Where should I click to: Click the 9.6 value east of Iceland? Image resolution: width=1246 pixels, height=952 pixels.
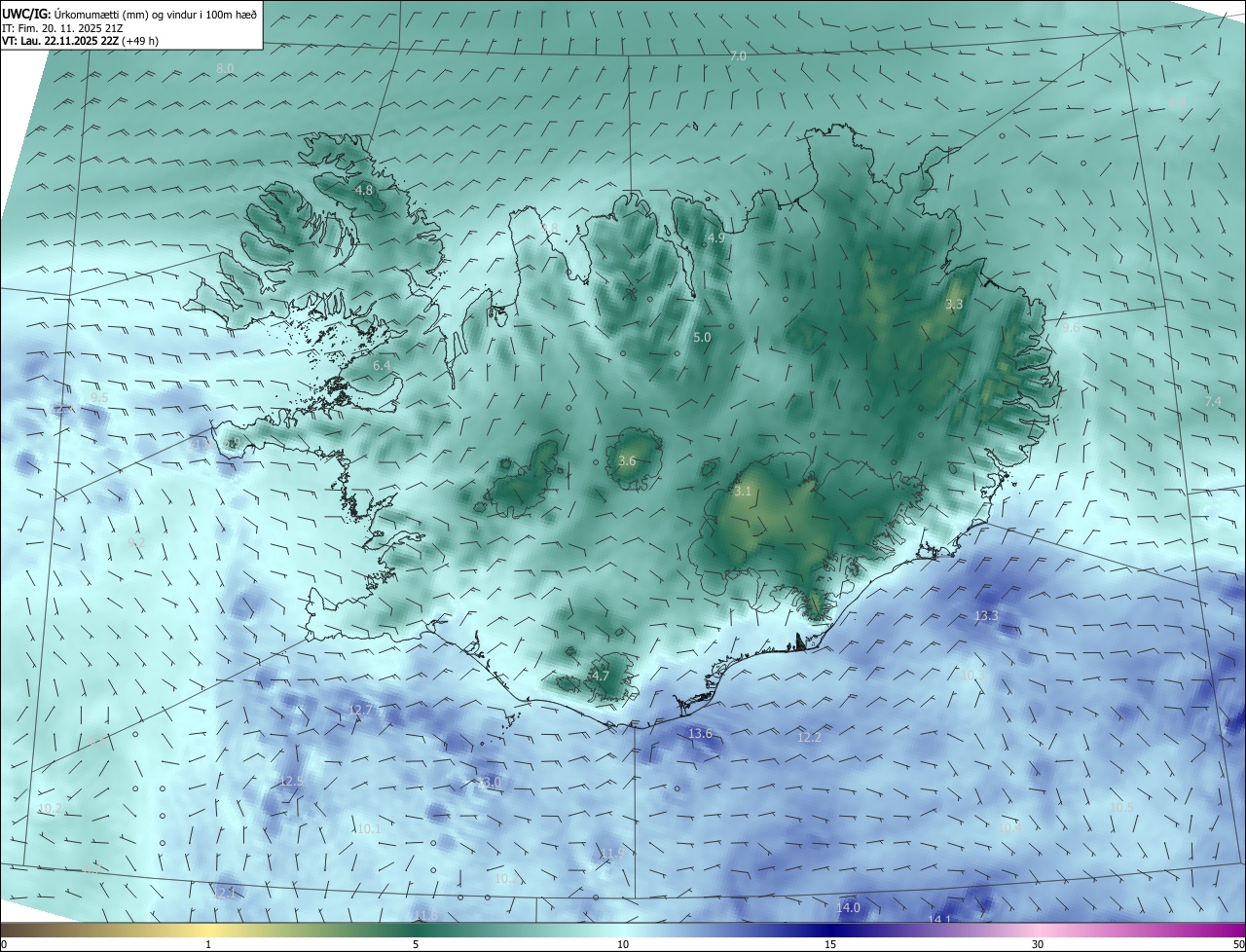1071,328
